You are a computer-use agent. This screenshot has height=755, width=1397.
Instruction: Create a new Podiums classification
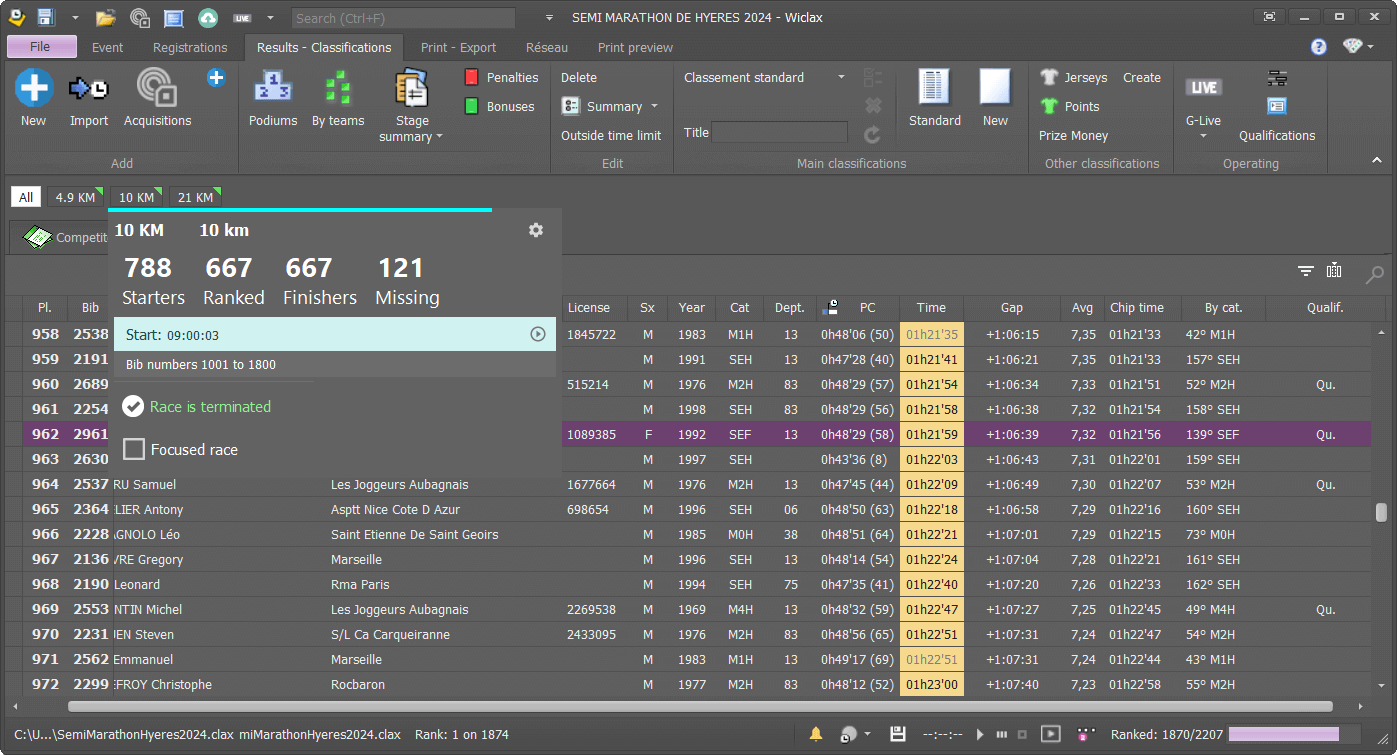pos(273,97)
